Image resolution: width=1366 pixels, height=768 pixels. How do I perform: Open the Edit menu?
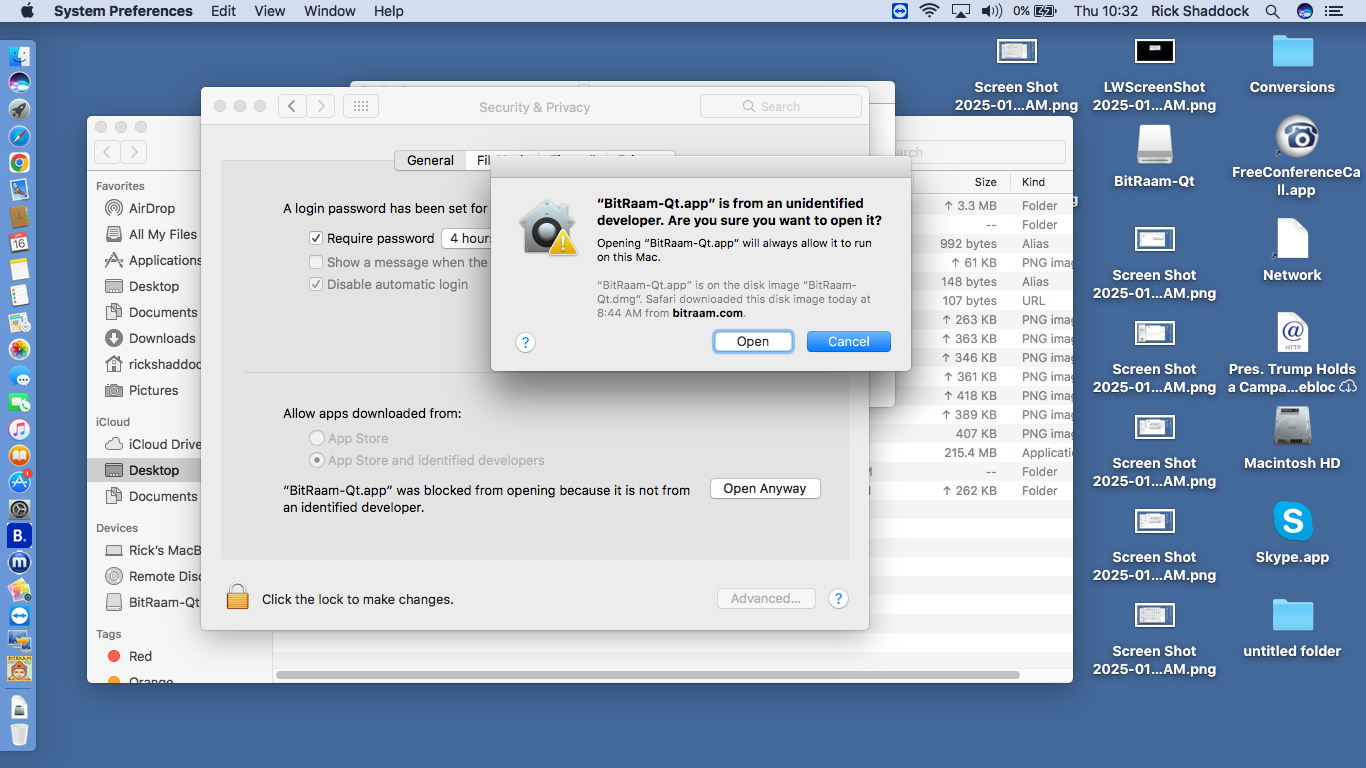223,11
